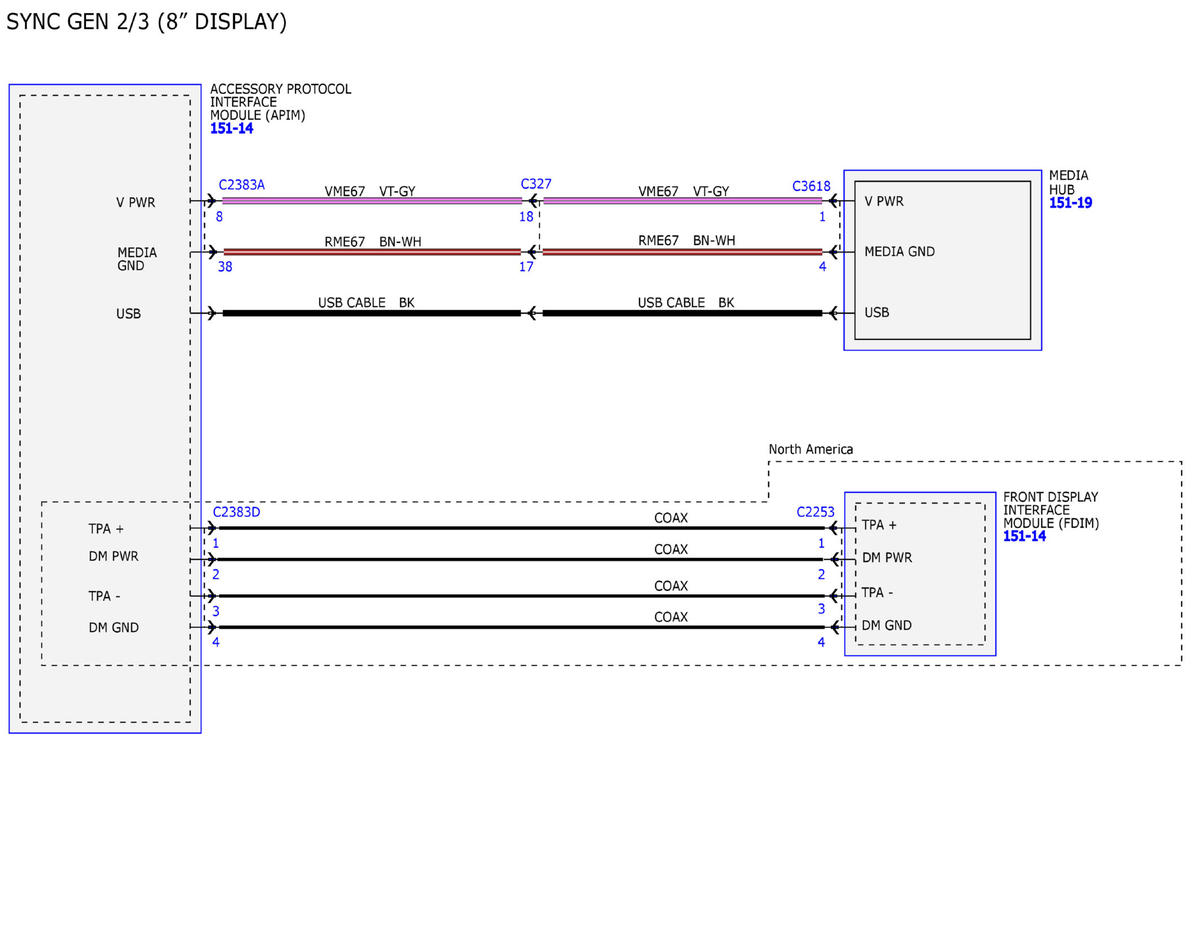Select "TPA +" inside the APIM module

coord(106,528)
